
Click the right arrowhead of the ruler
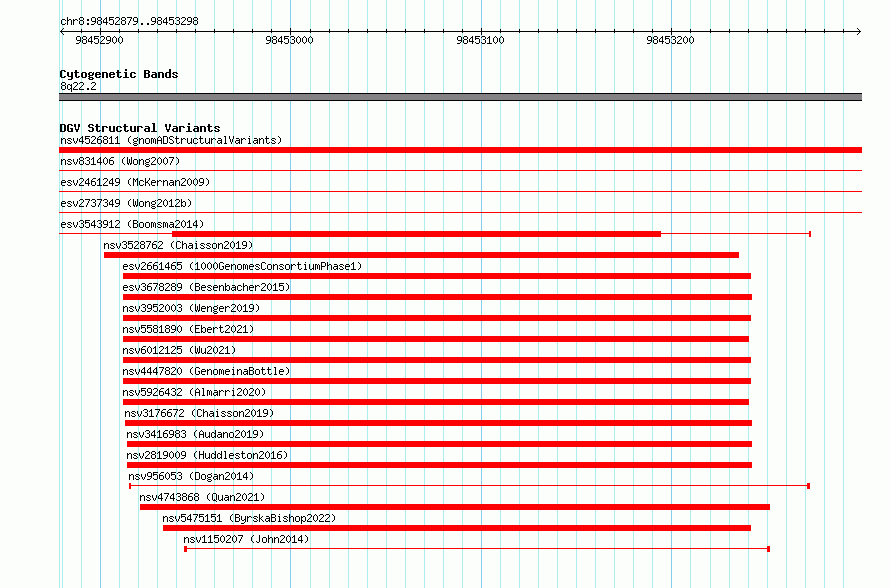(x=859, y=31)
